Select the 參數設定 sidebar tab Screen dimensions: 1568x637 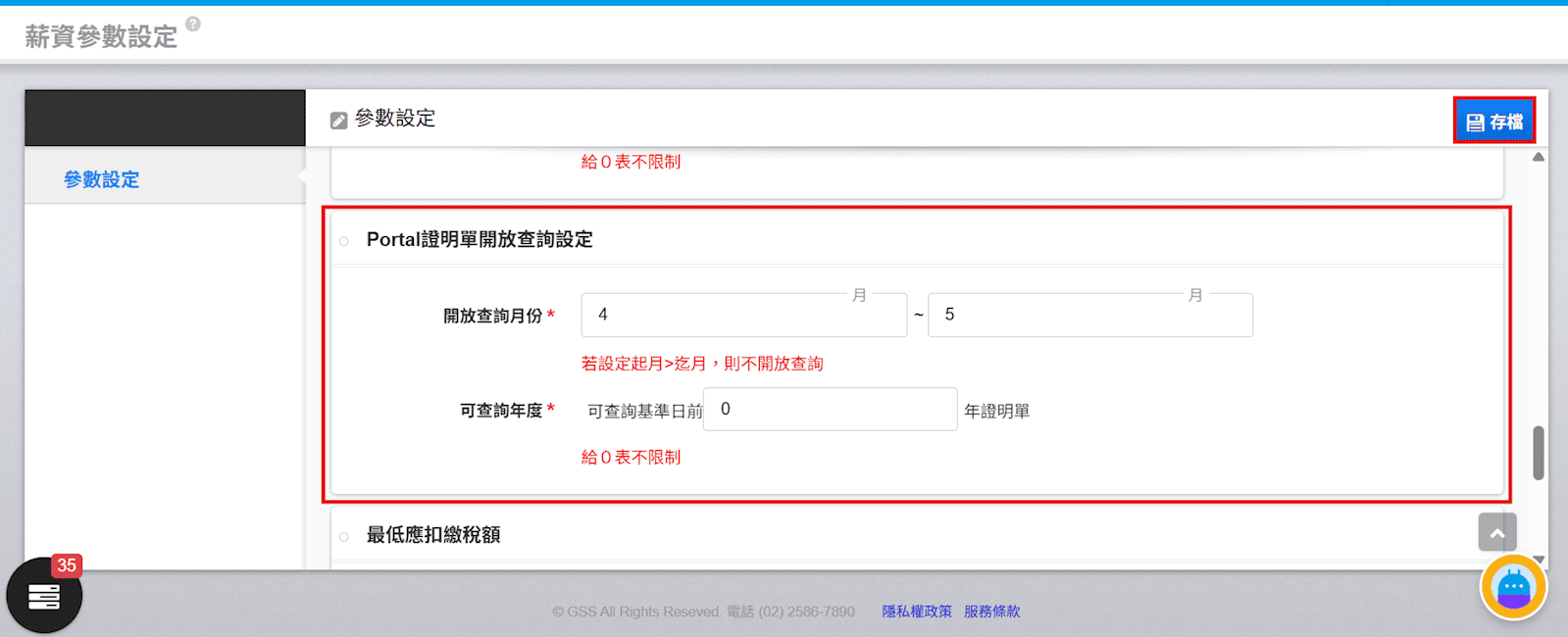click(x=102, y=179)
